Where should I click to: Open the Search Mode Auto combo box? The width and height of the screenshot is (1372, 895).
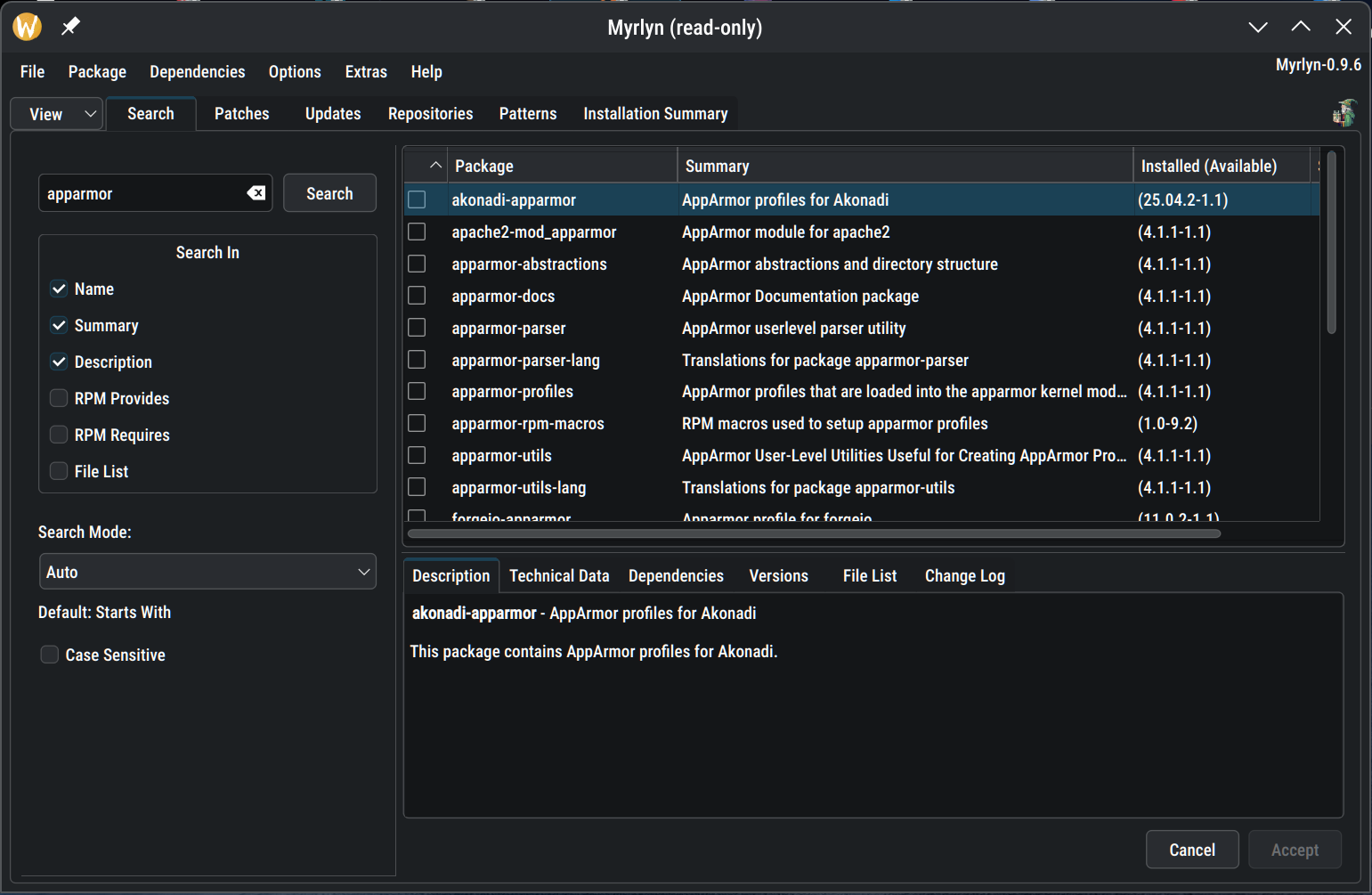(x=207, y=572)
